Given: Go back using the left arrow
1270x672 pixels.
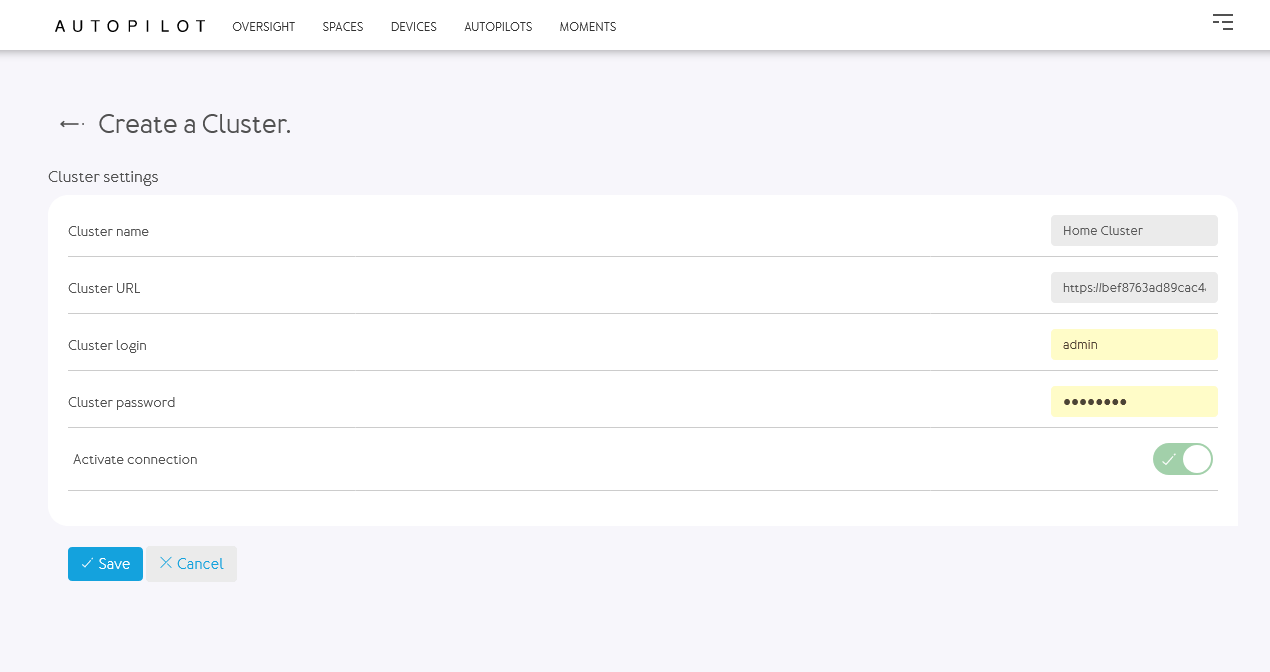Looking at the screenshot, I should pyautogui.click(x=71, y=124).
